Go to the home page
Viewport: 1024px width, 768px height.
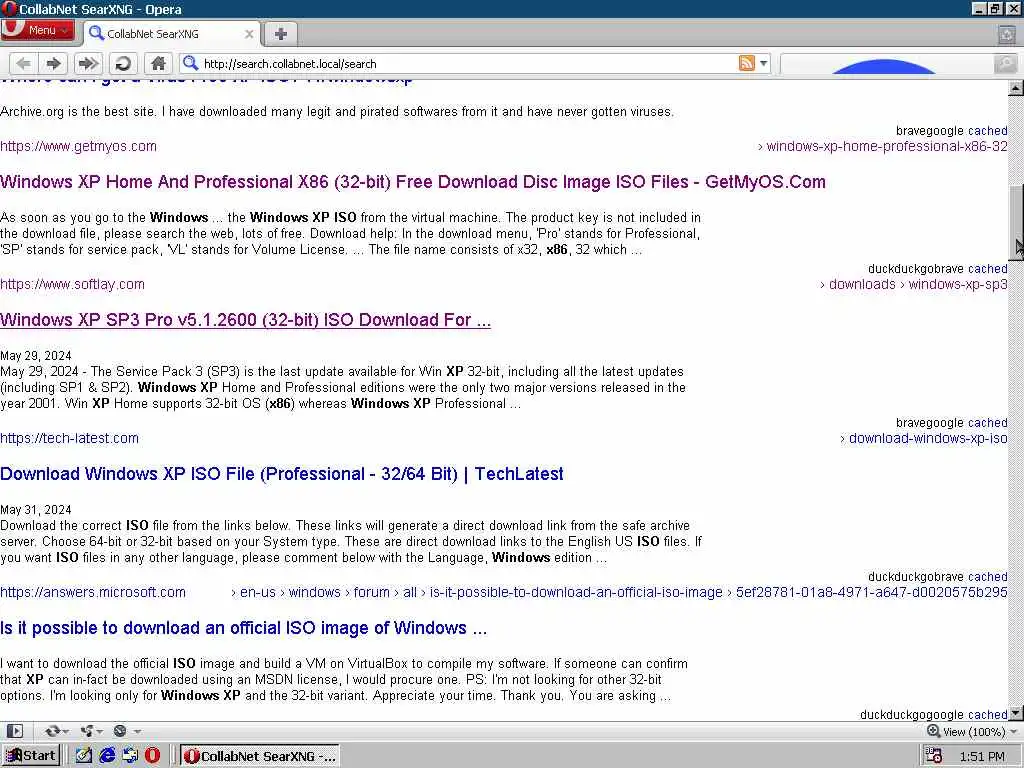[x=158, y=63]
